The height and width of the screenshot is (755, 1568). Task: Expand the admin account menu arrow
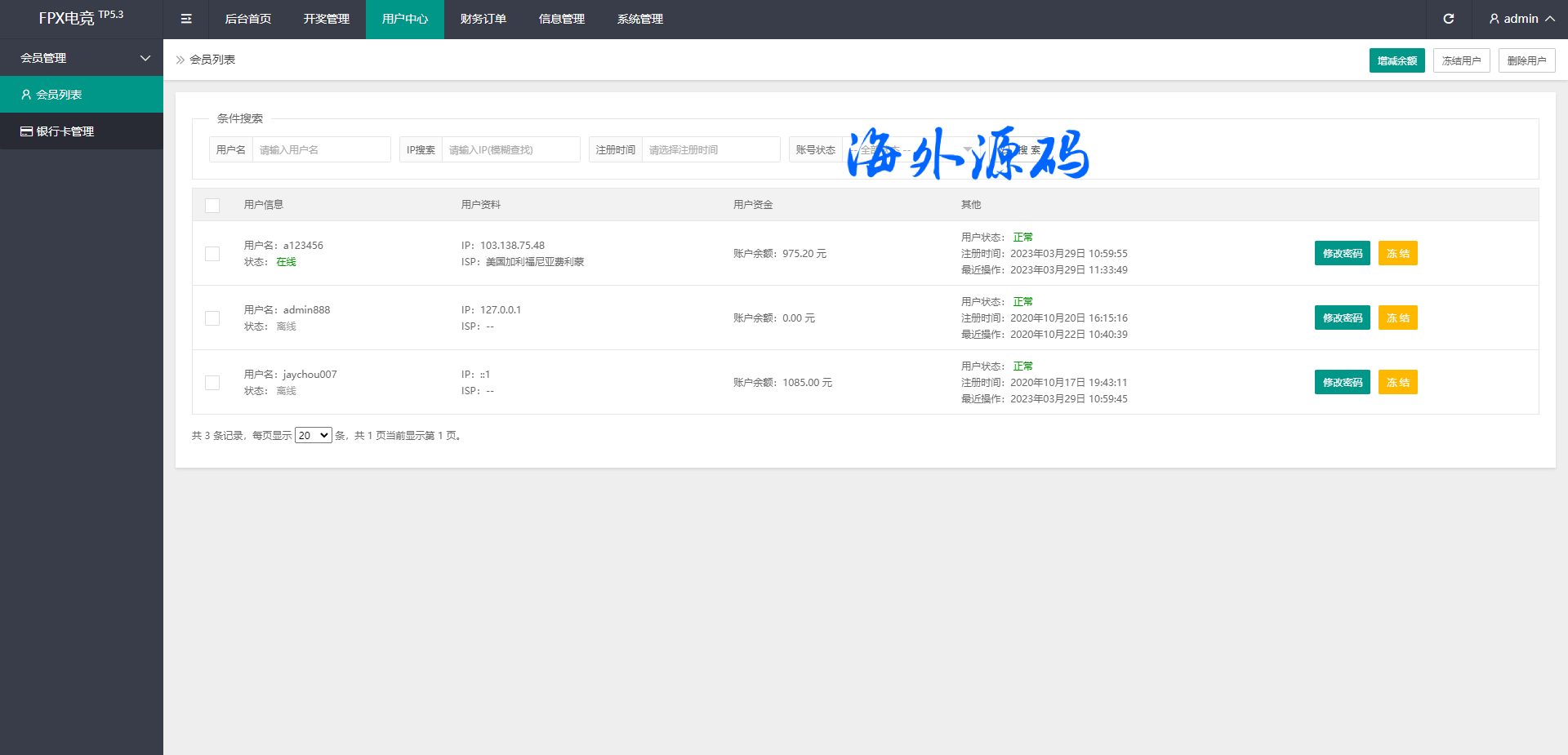1549,19
